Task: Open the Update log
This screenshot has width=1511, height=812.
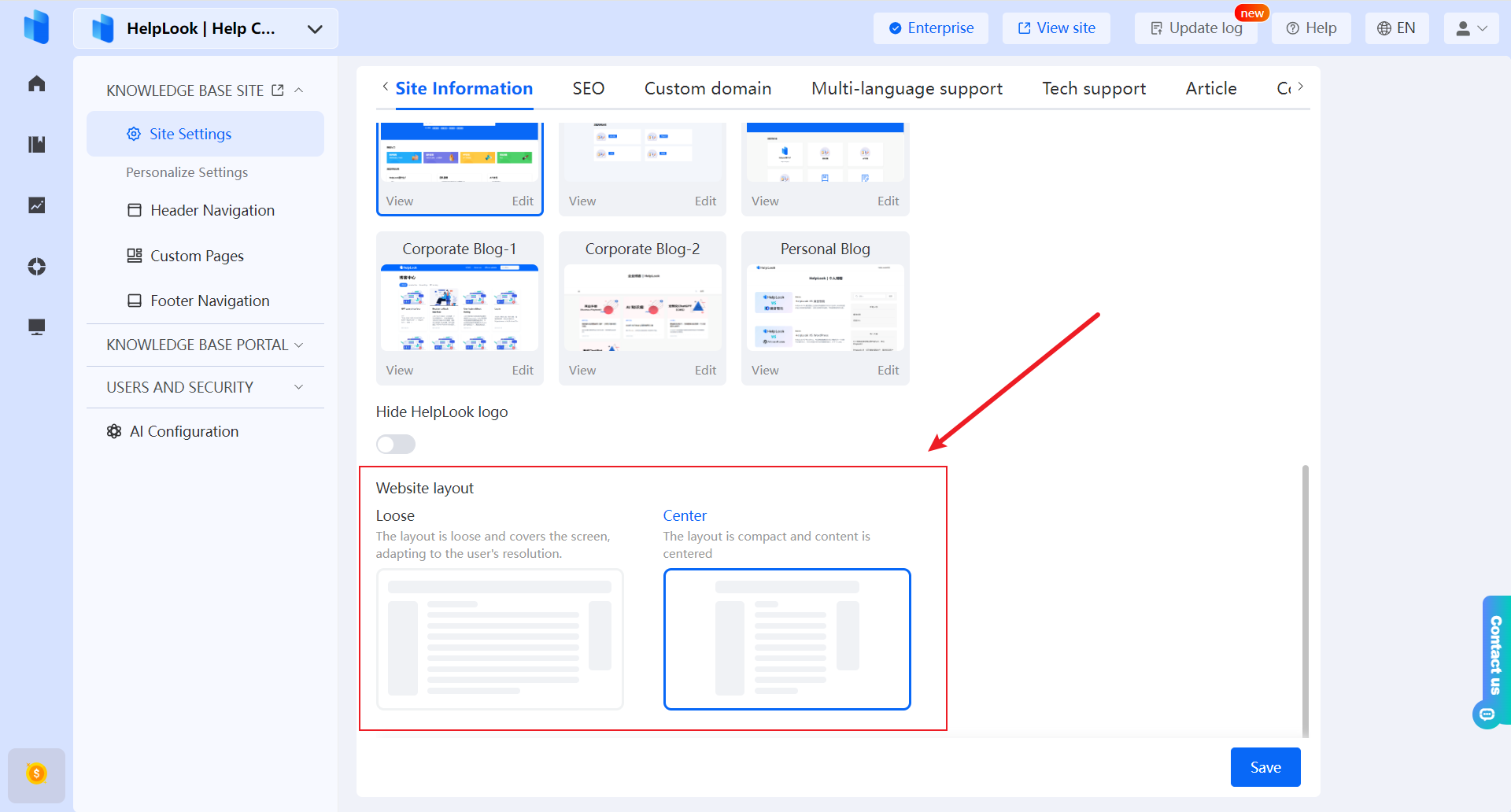Action: click(x=1196, y=28)
